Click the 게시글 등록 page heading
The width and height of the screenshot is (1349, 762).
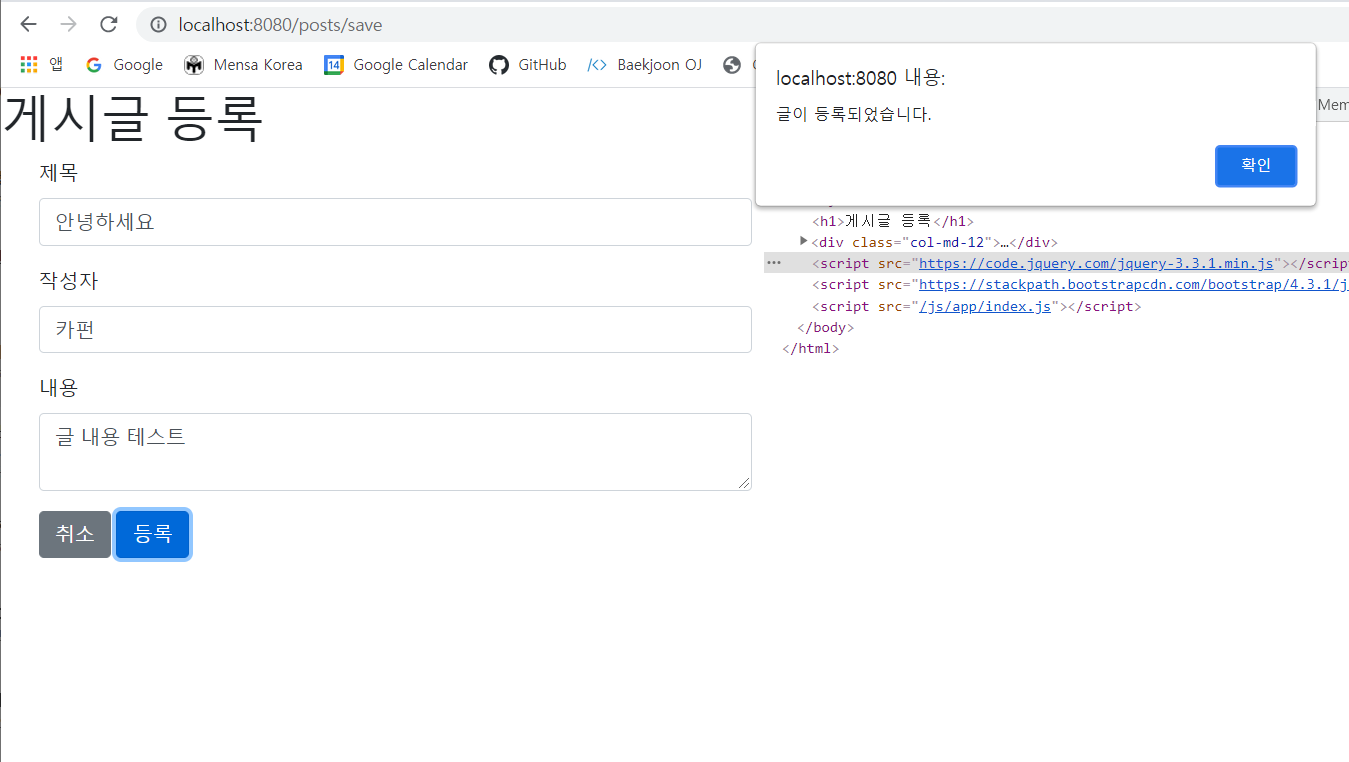[x=133, y=119]
